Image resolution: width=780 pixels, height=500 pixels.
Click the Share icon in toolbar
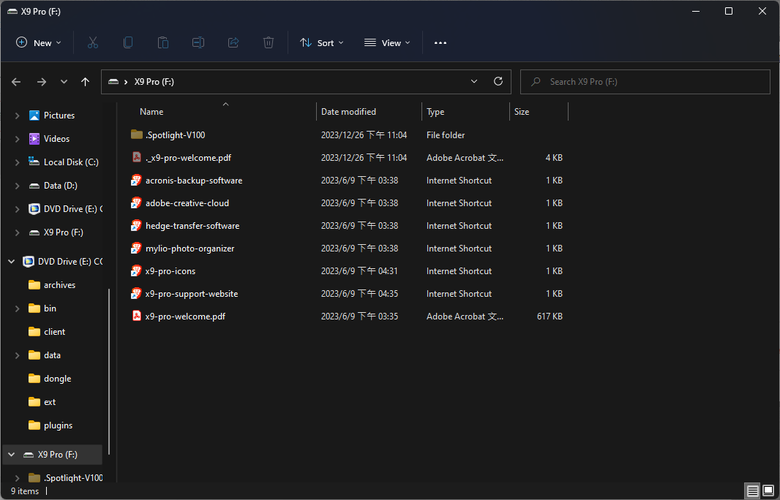(x=233, y=43)
